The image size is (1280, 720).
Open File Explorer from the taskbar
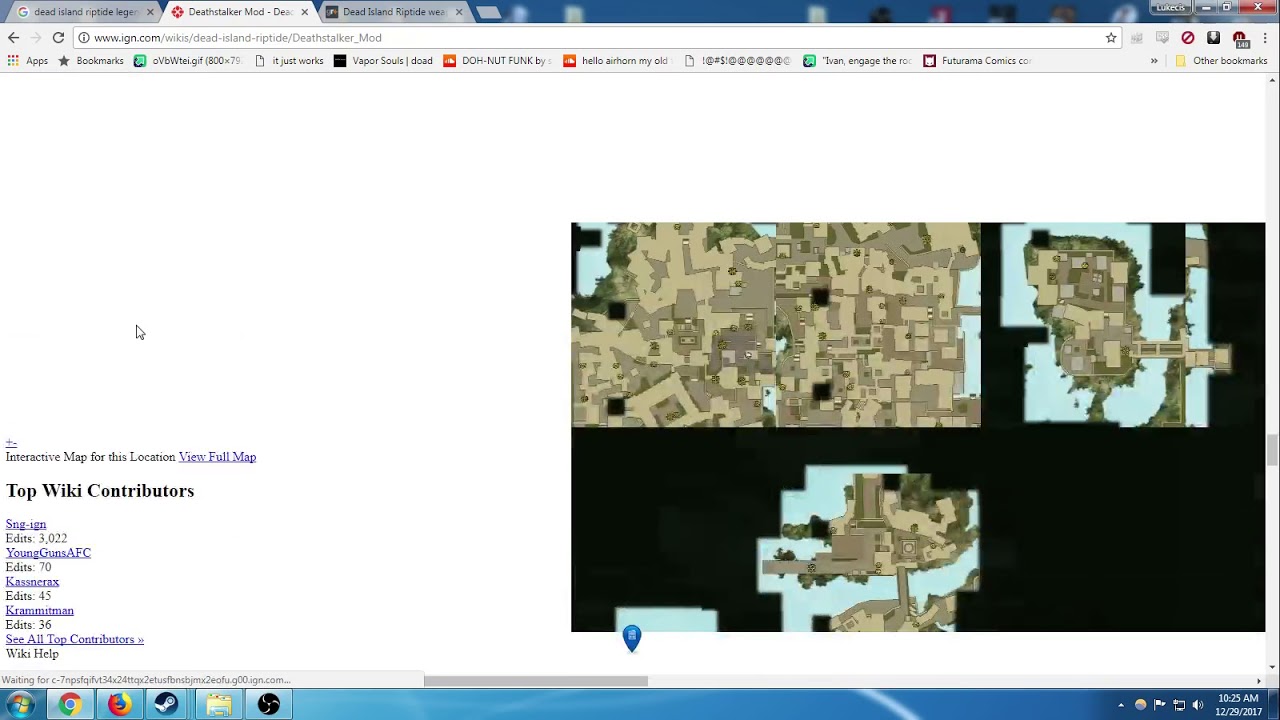click(x=219, y=705)
